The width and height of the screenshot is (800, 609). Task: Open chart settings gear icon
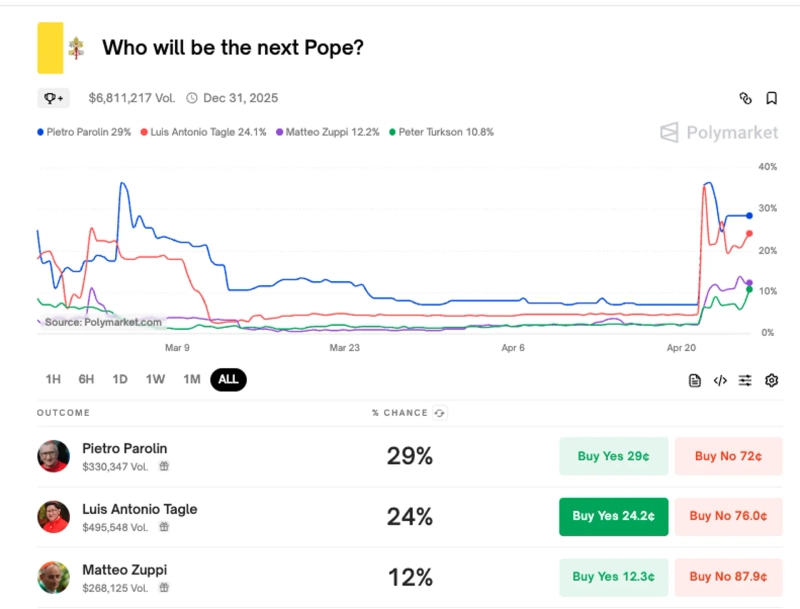coord(772,380)
